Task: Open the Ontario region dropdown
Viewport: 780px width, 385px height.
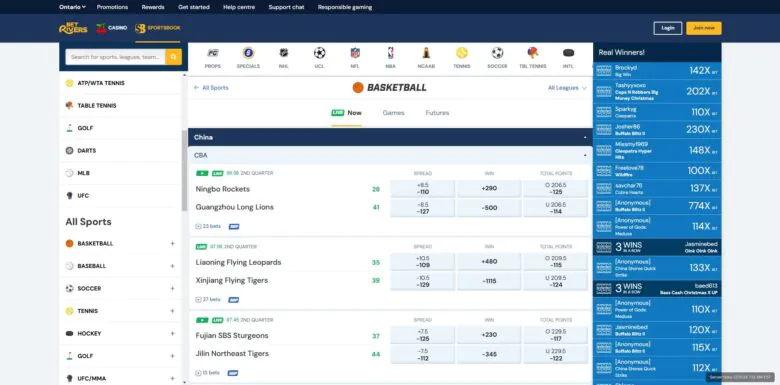Action: (73, 7)
